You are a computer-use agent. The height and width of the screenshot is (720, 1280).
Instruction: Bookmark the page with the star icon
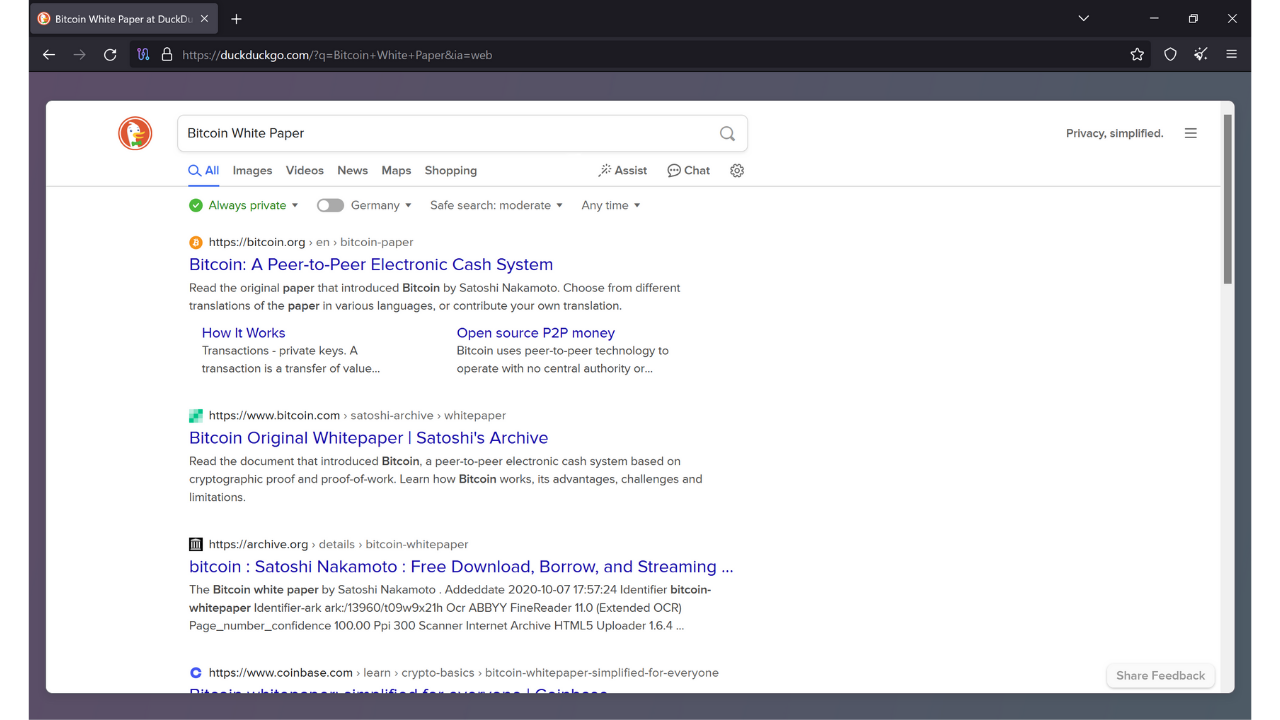[x=1137, y=55]
